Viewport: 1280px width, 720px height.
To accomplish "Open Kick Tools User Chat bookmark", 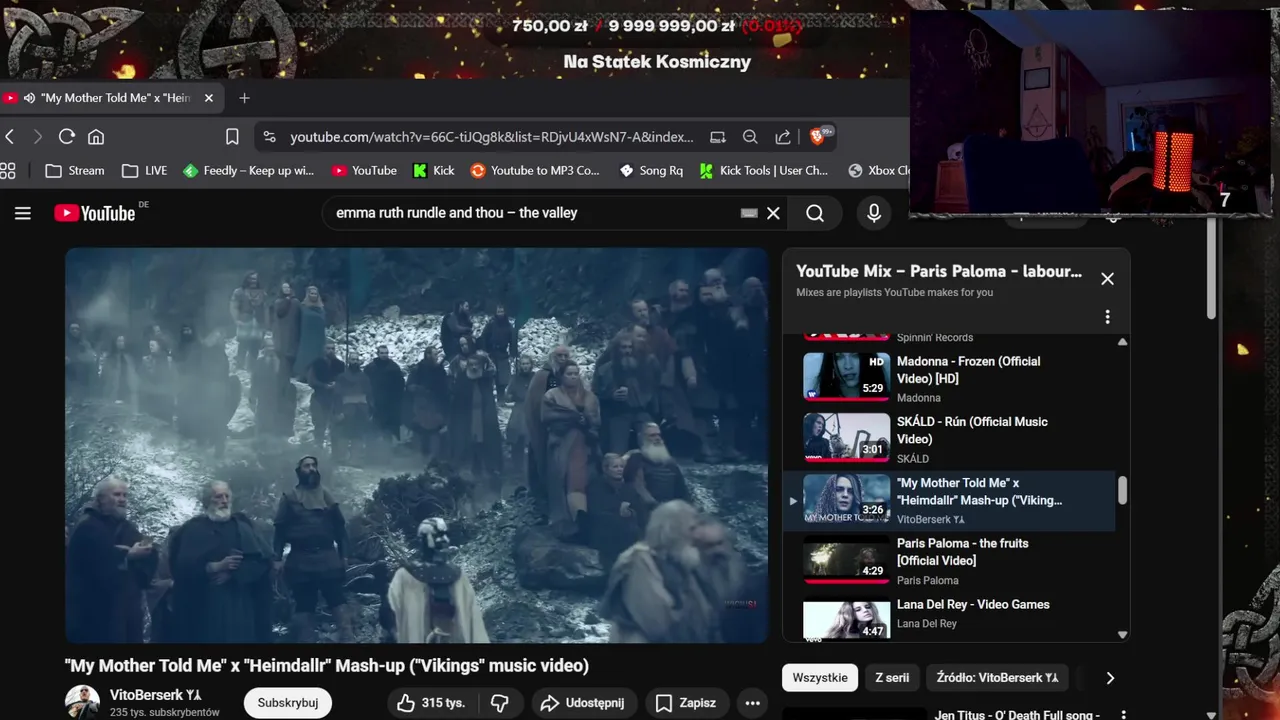I will [764, 171].
